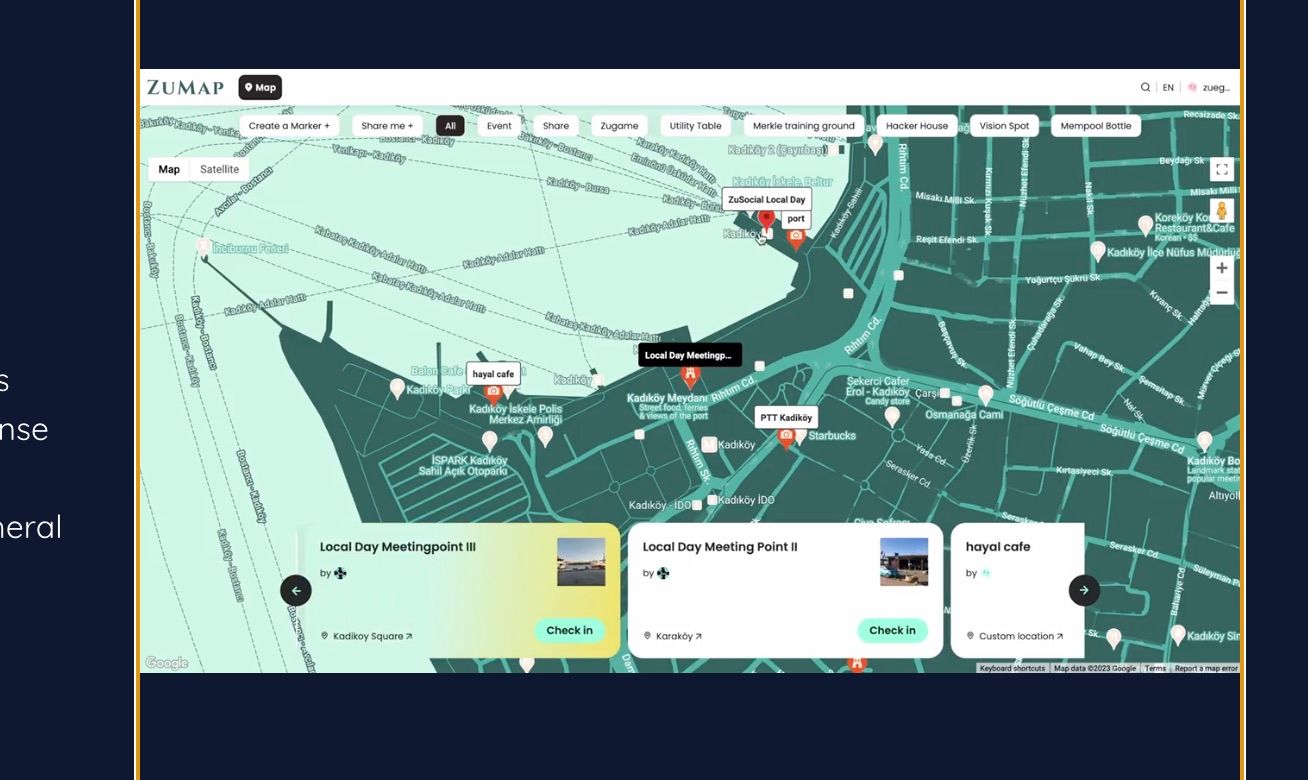Toggle fullscreen map view

click(1221, 170)
